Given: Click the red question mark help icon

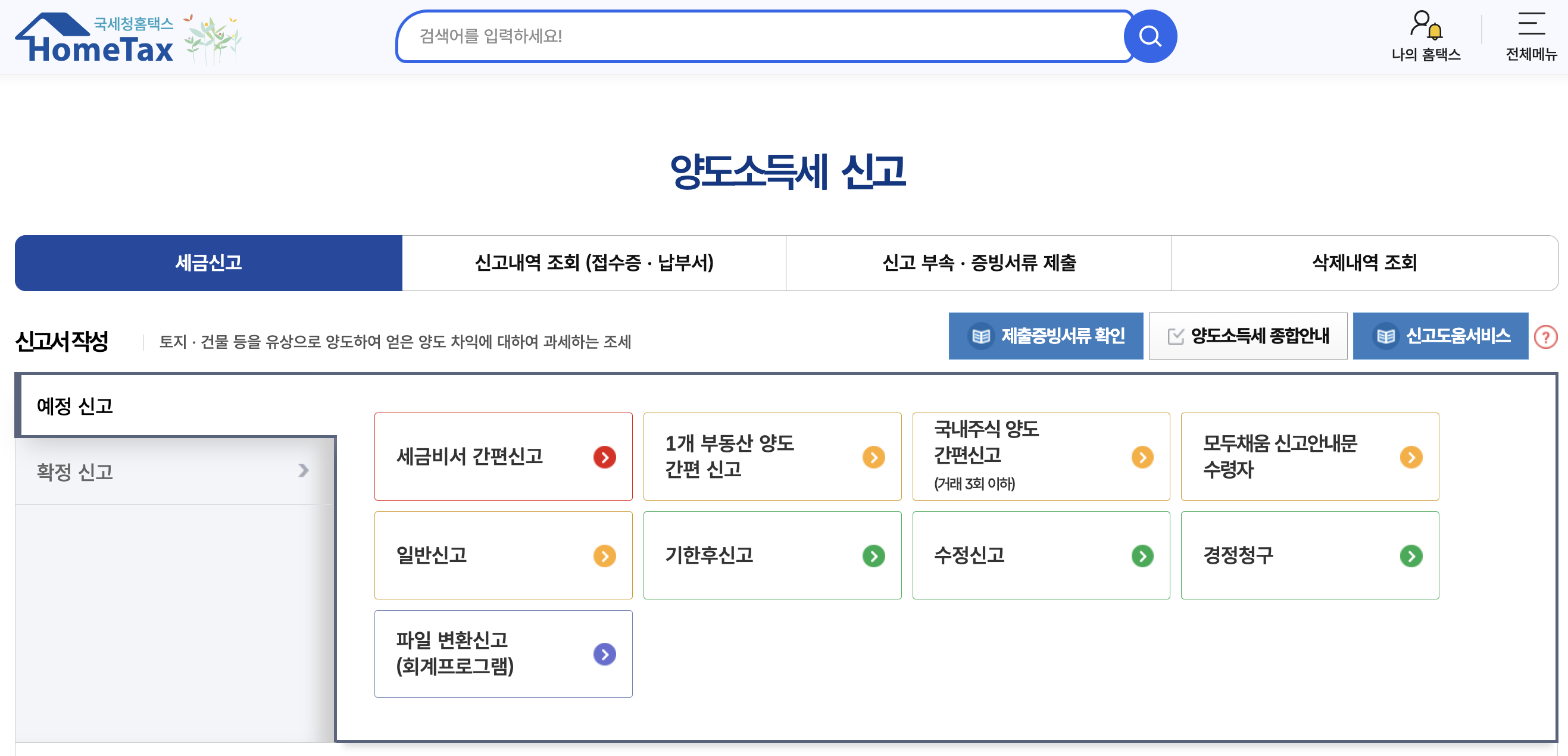Looking at the screenshot, I should pos(1545,336).
